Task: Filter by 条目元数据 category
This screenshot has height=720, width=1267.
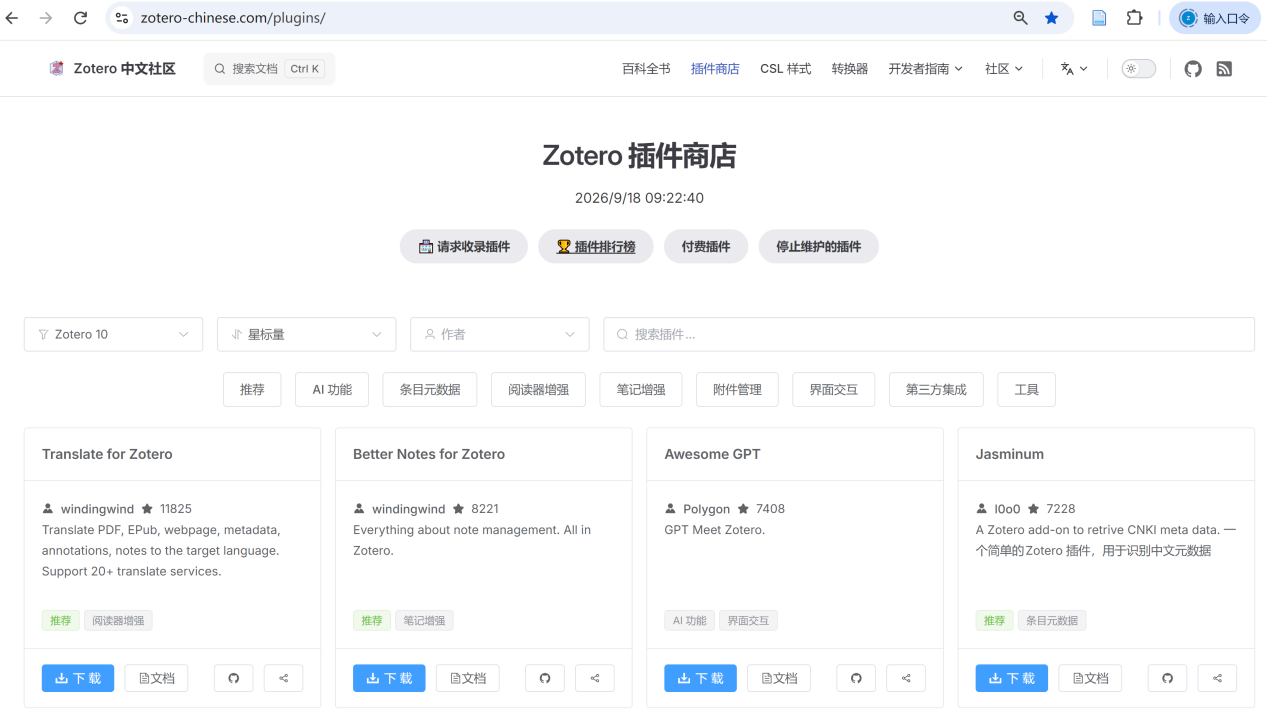Action: point(430,389)
